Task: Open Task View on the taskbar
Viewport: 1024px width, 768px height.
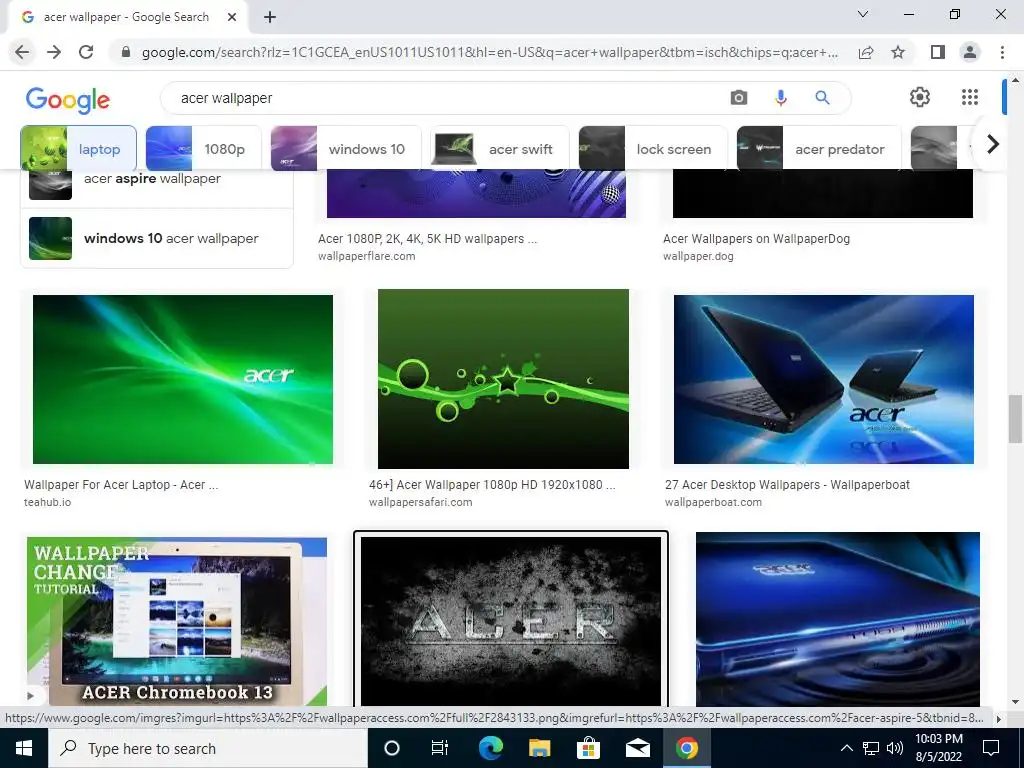Action: (x=440, y=748)
